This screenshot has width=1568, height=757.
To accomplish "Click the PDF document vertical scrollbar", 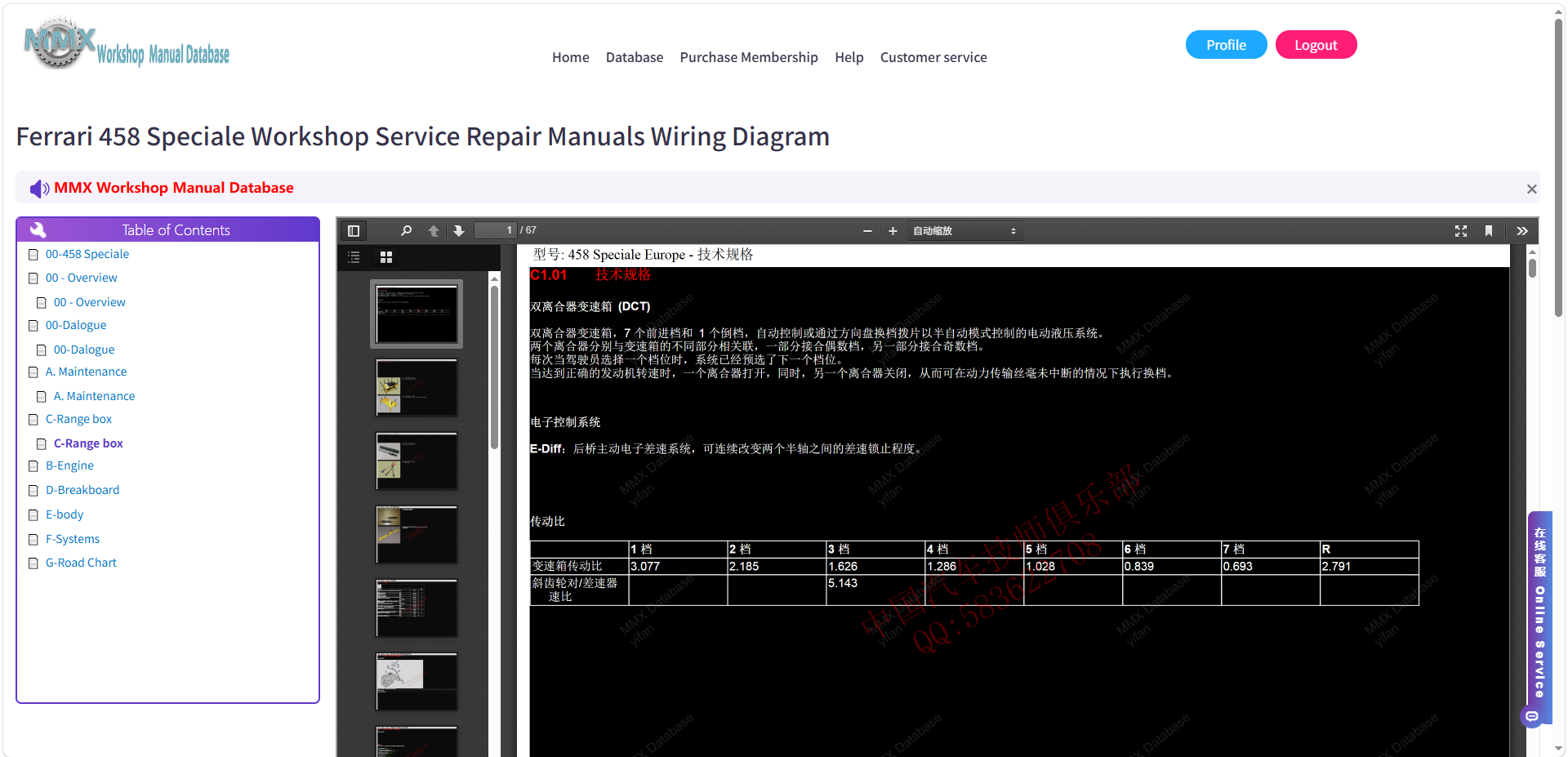I will (x=1532, y=268).
